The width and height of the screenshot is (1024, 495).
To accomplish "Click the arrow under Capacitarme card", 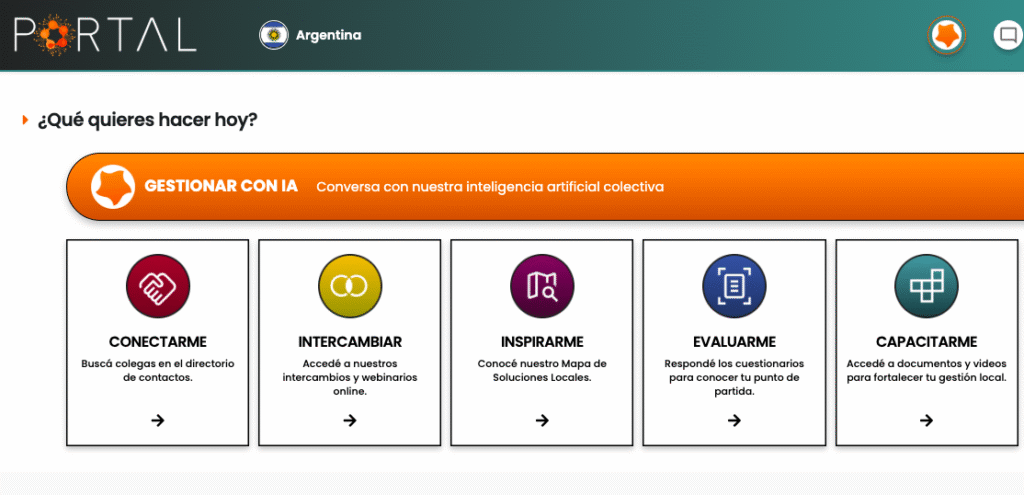I will point(926,420).
